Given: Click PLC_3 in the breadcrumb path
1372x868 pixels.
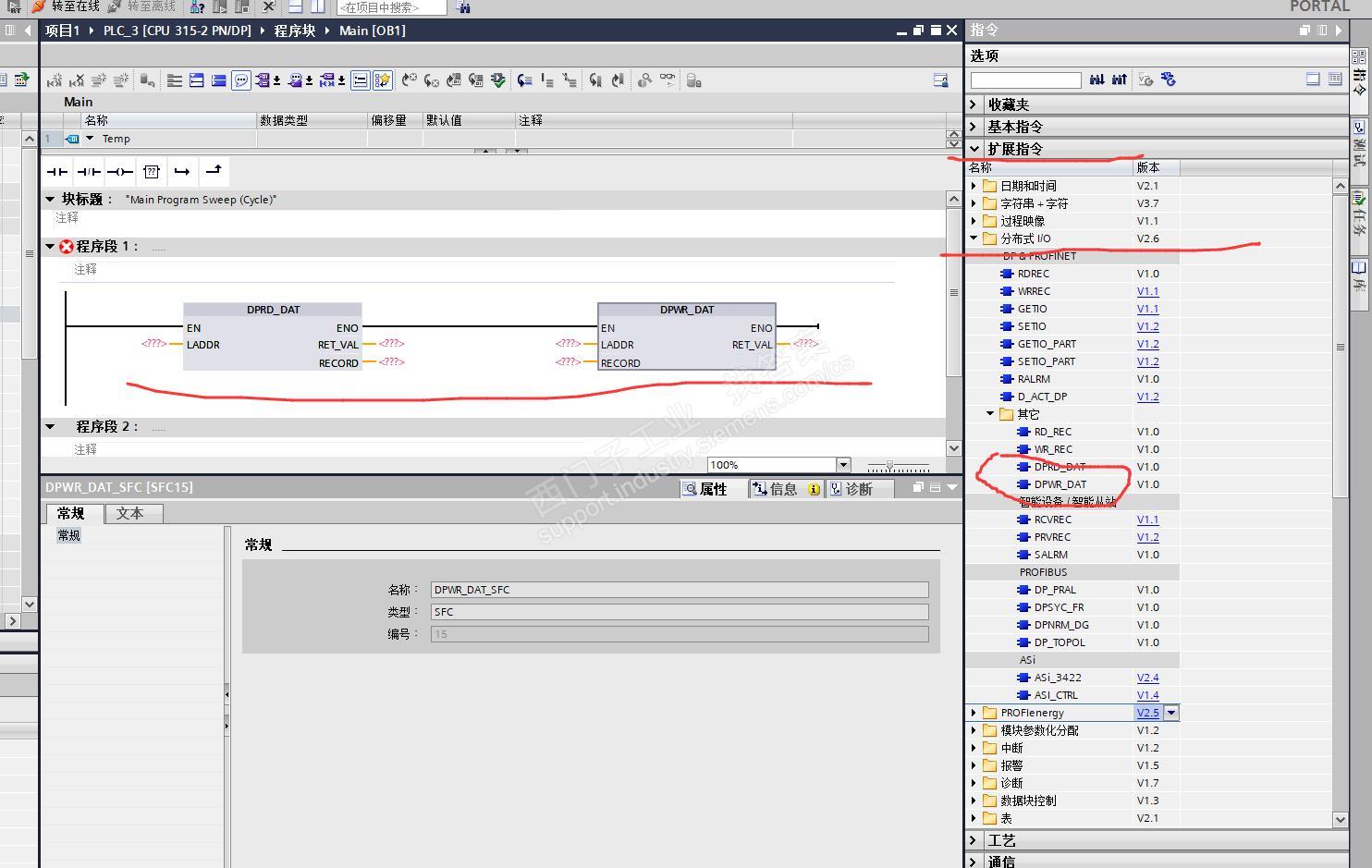Looking at the screenshot, I should tap(177, 31).
